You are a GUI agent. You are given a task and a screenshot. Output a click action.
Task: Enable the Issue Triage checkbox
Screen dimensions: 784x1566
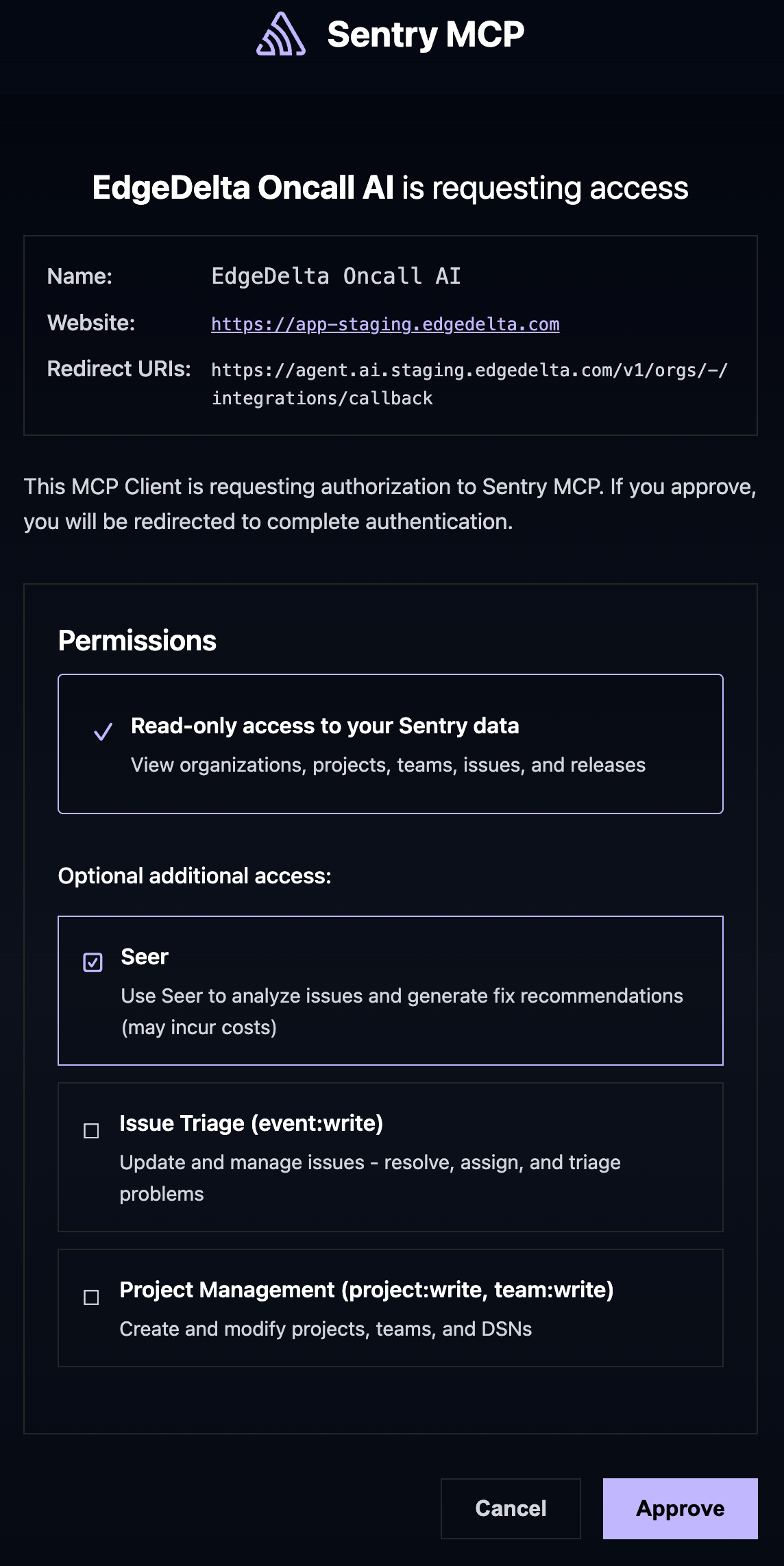click(91, 1131)
